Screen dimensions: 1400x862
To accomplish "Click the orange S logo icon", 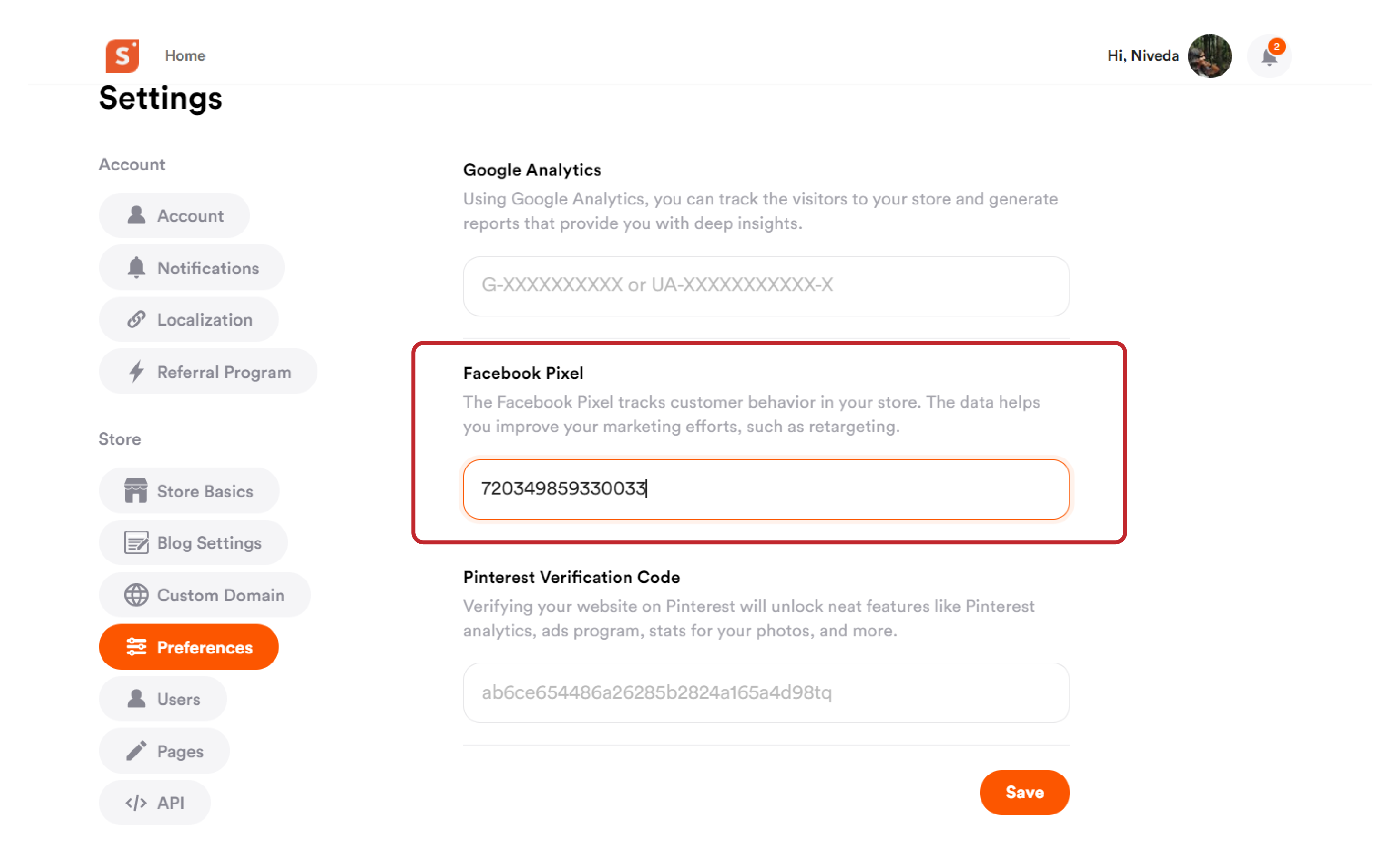I will (122, 55).
